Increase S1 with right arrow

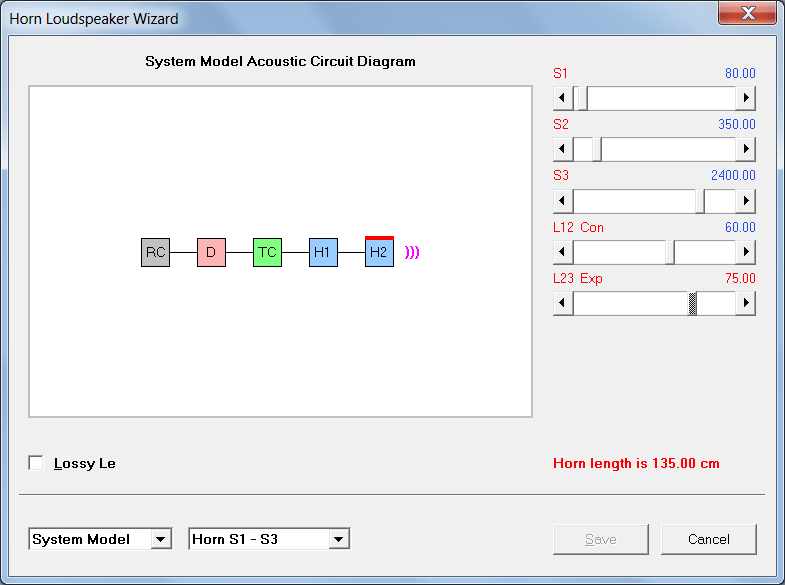[x=745, y=98]
